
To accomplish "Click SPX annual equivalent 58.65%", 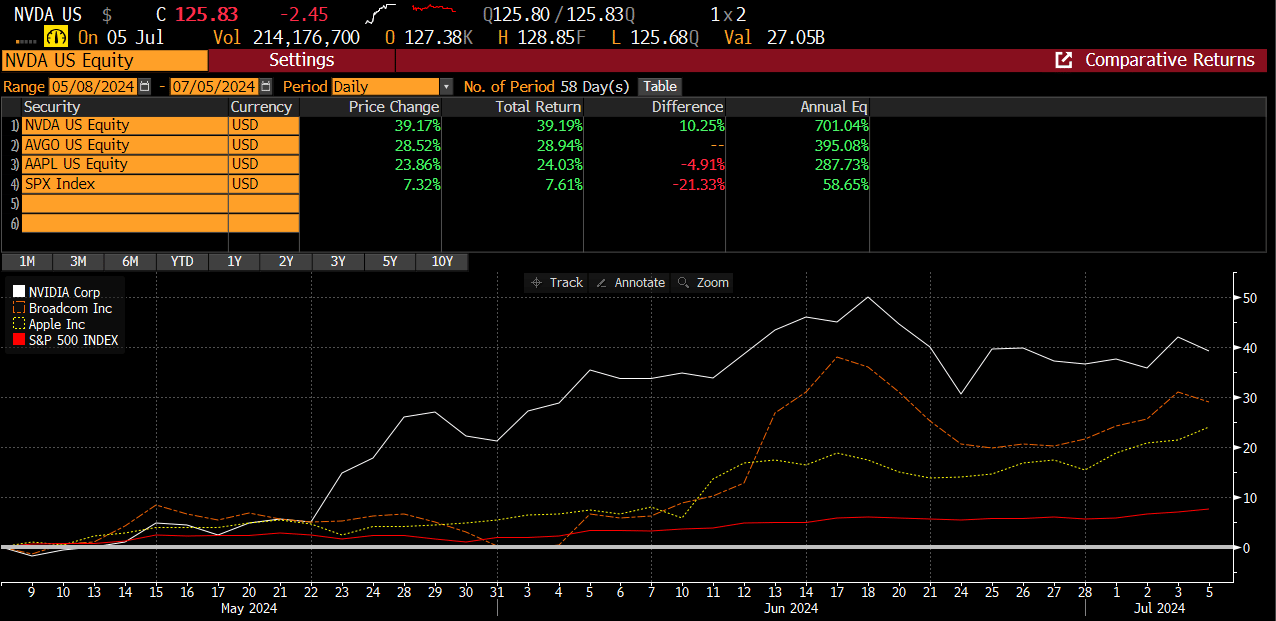I will 845,184.
